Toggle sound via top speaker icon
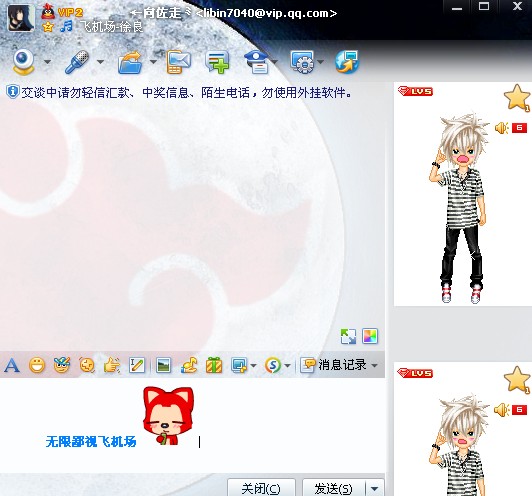The width and height of the screenshot is (532, 496). click(501, 128)
